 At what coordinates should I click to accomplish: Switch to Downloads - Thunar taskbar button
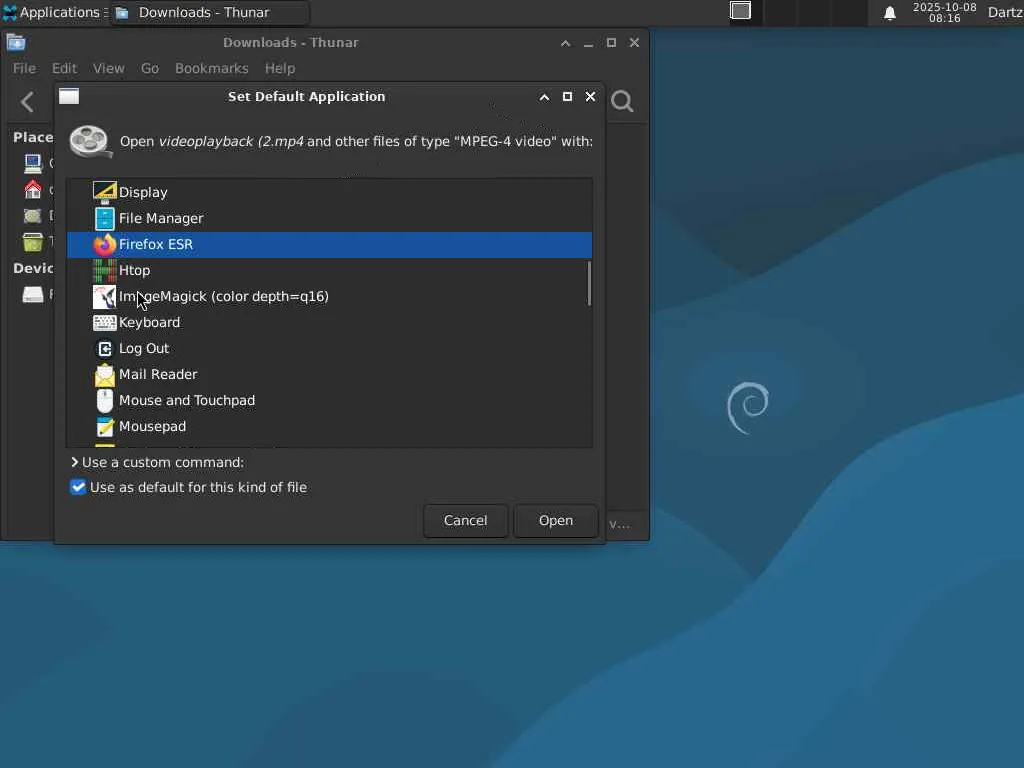(209, 12)
